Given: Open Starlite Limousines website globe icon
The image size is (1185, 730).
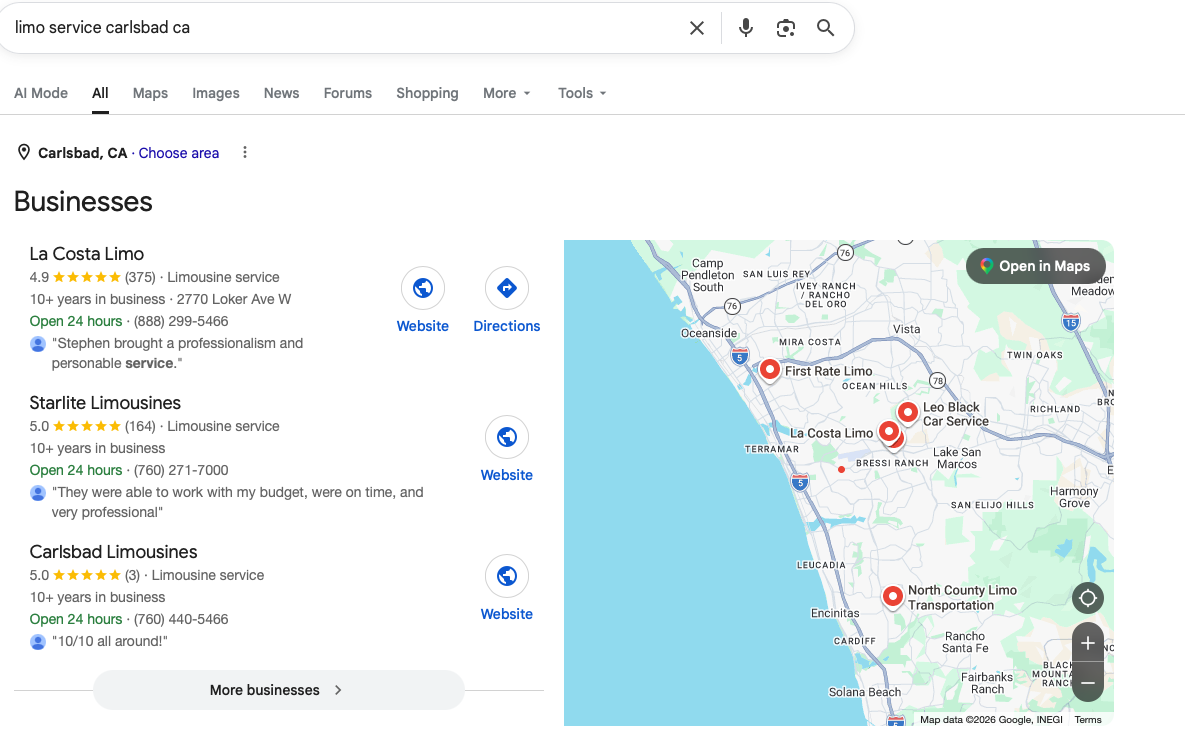Looking at the screenshot, I should pyautogui.click(x=506, y=437).
